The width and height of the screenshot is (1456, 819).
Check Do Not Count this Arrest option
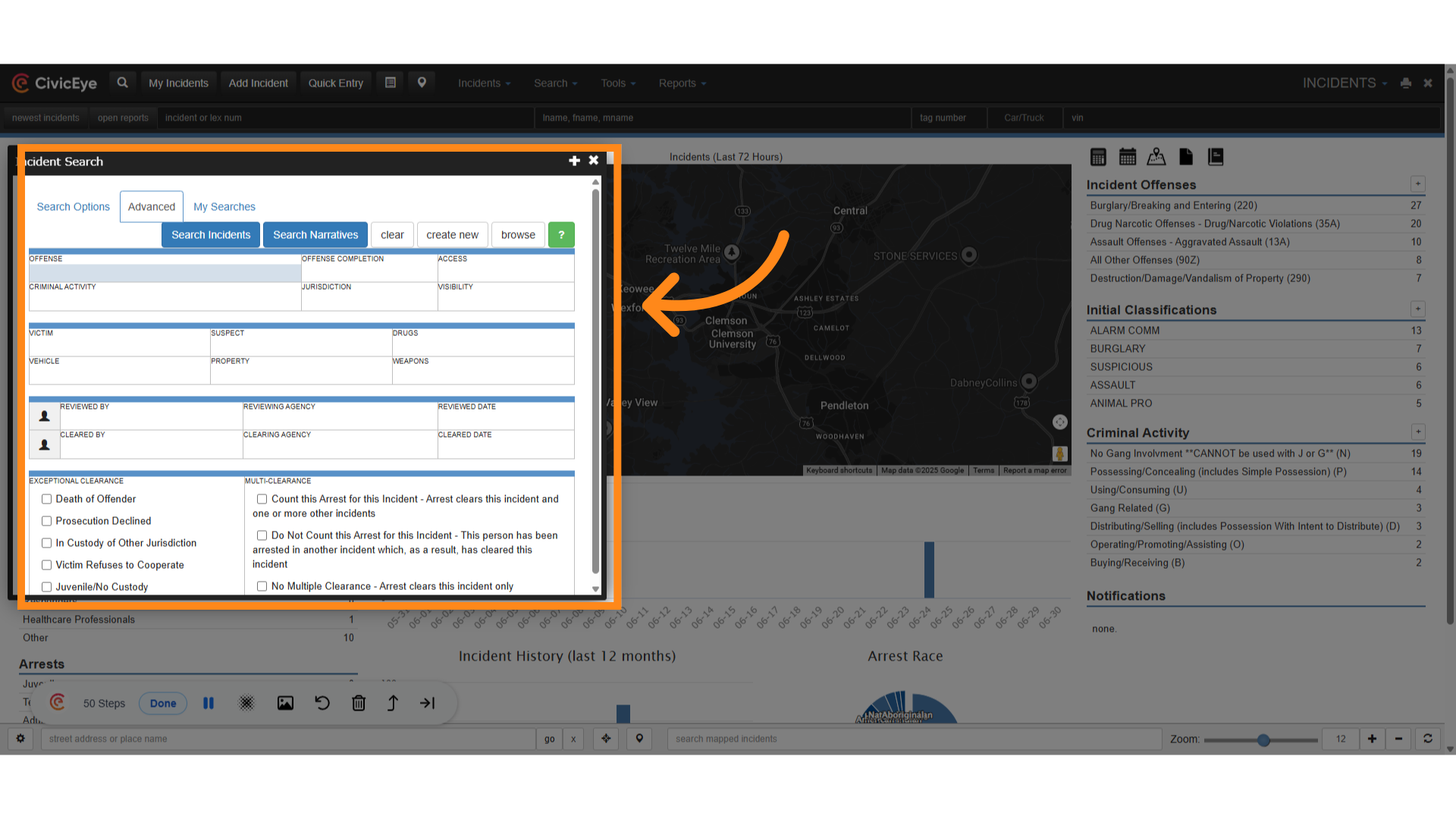point(262,535)
